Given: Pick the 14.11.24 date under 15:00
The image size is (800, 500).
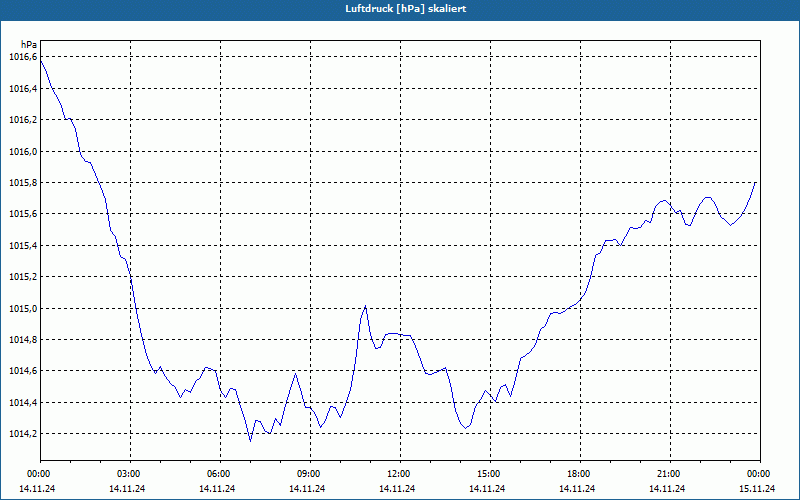Looking at the screenshot, I should pyautogui.click(x=487, y=488).
